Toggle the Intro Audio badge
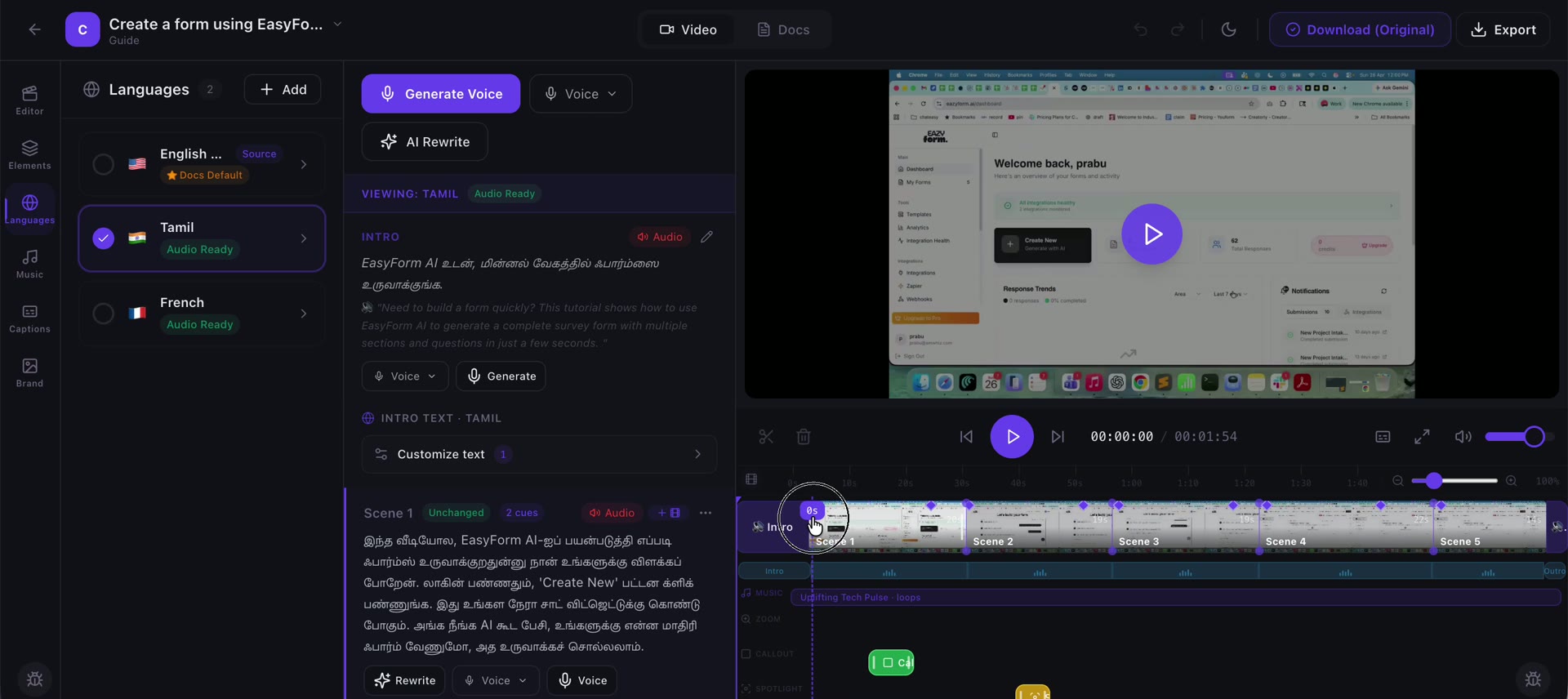The height and width of the screenshot is (699, 1568). [660, 237]
